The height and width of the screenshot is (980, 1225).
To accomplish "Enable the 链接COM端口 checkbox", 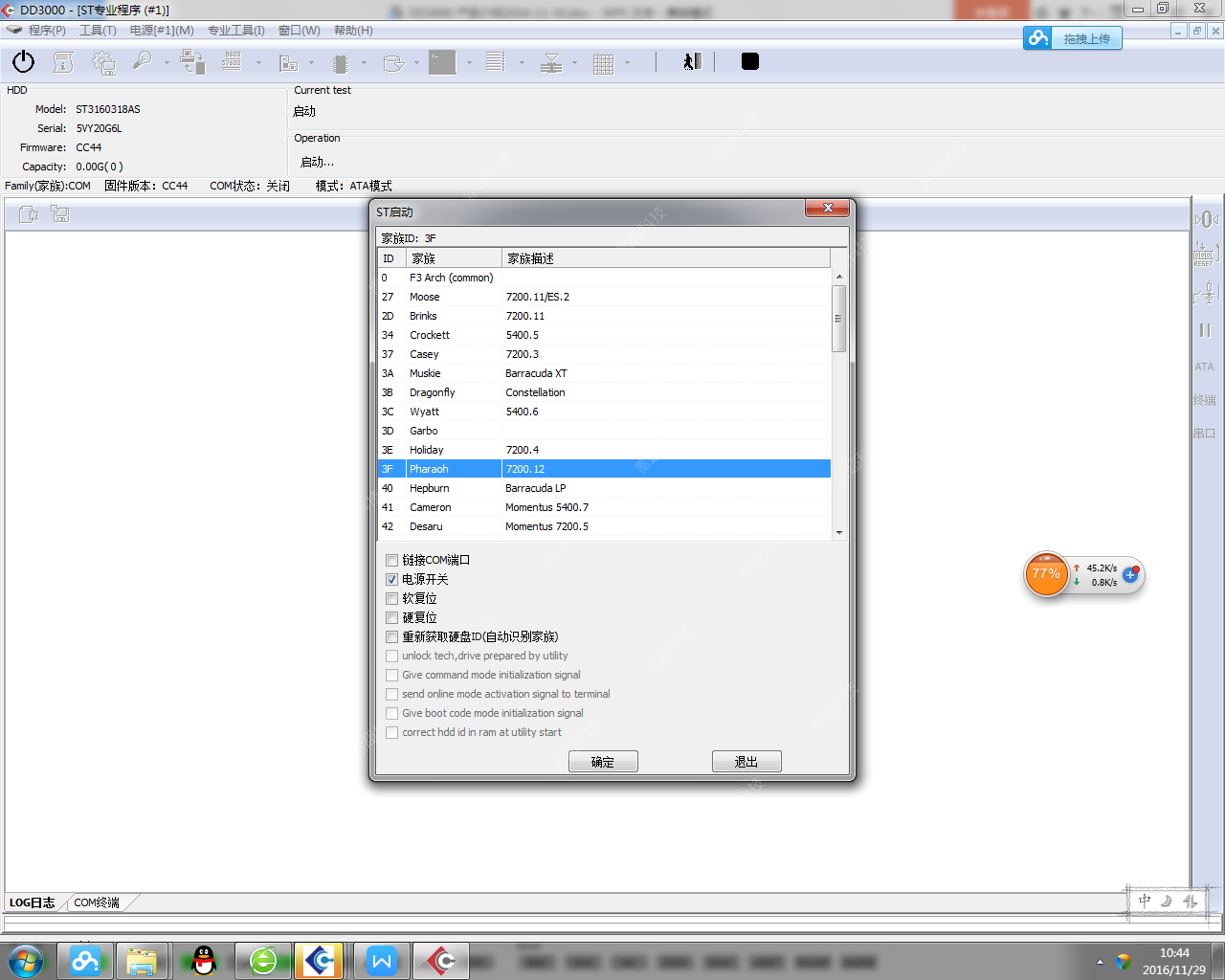I will [391, 560].
